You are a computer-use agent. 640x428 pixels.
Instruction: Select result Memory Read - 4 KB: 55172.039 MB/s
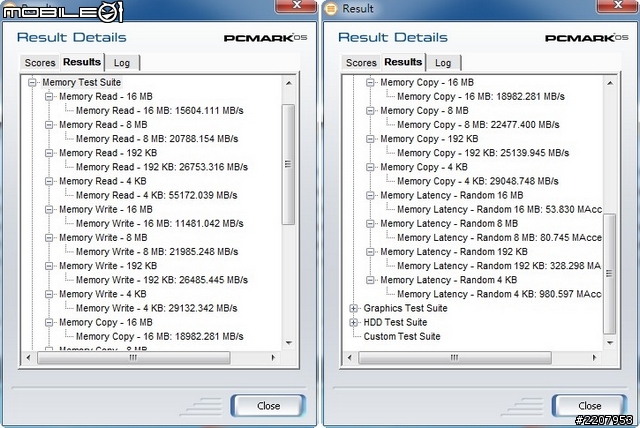(x=157, y=195)
